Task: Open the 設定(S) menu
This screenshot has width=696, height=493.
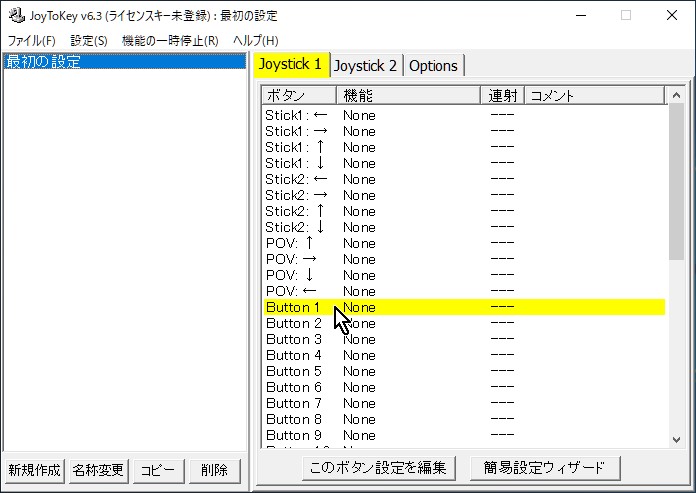Action: point(89,41)
